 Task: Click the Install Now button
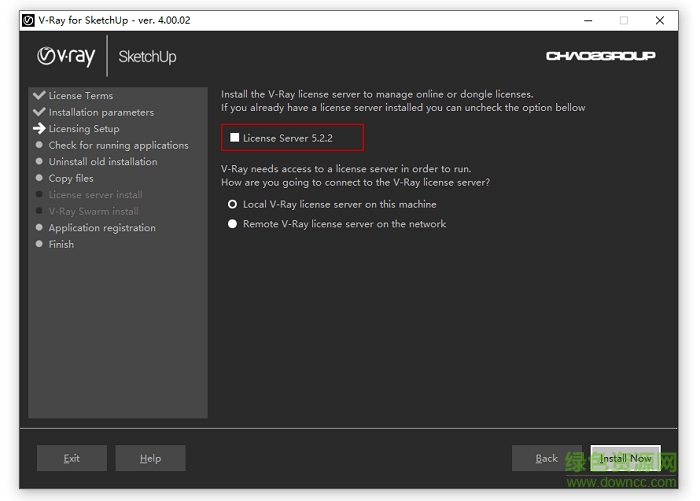625,458
